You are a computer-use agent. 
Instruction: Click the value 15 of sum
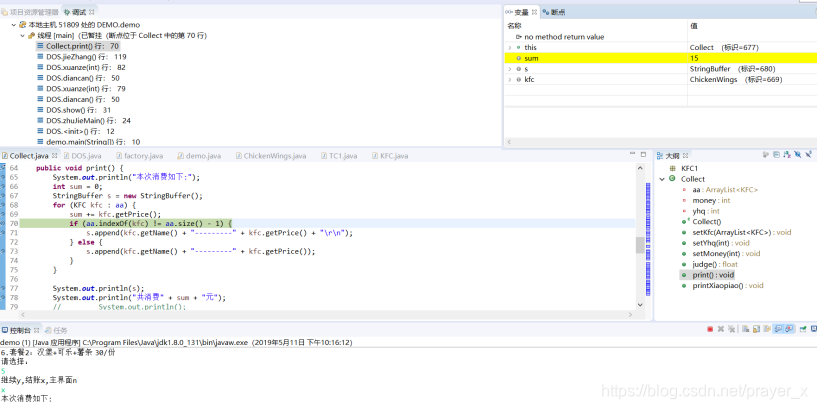[x=694, y=58]
